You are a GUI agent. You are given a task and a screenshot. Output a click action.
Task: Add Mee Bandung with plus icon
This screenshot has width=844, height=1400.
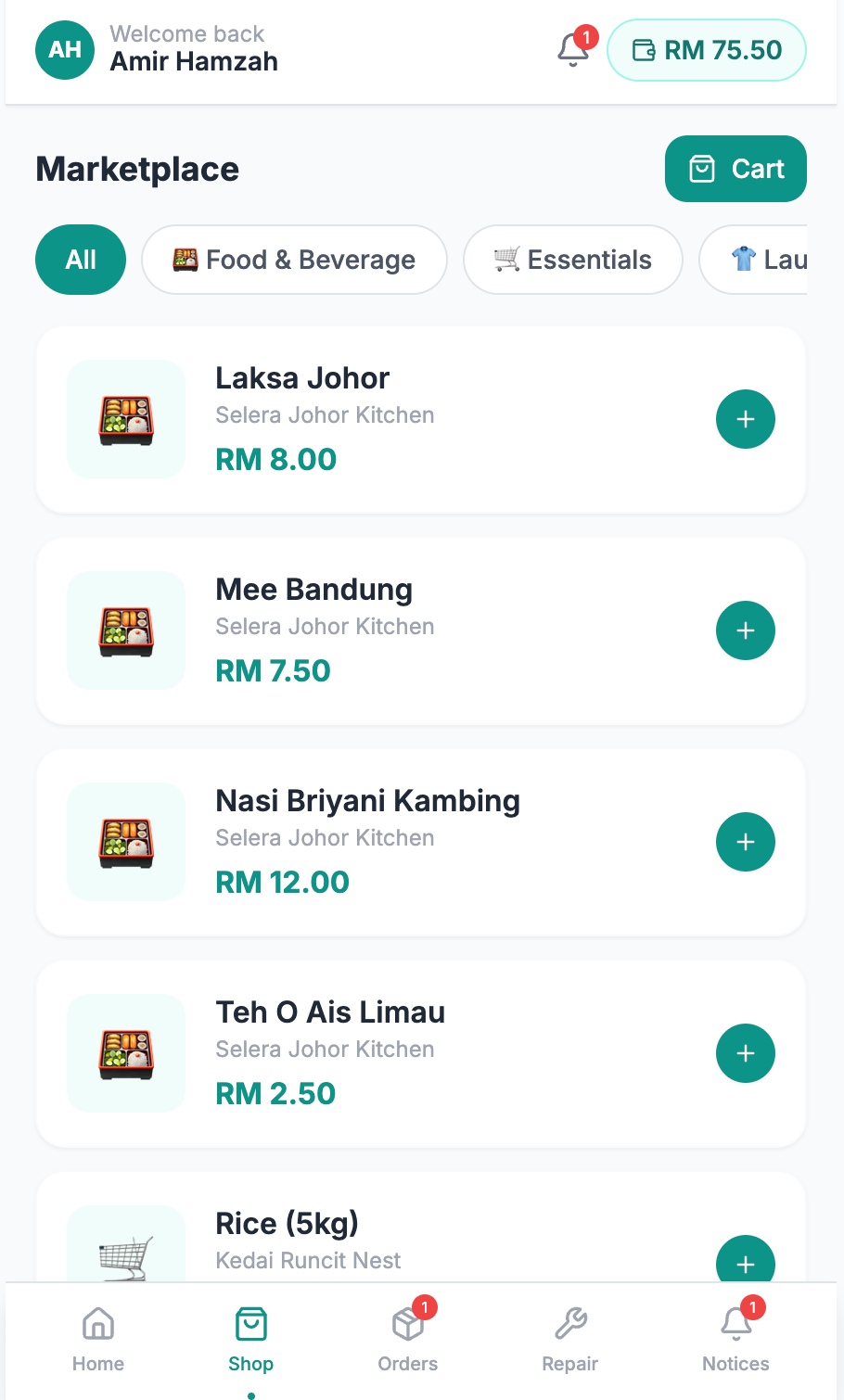[745, 630]
